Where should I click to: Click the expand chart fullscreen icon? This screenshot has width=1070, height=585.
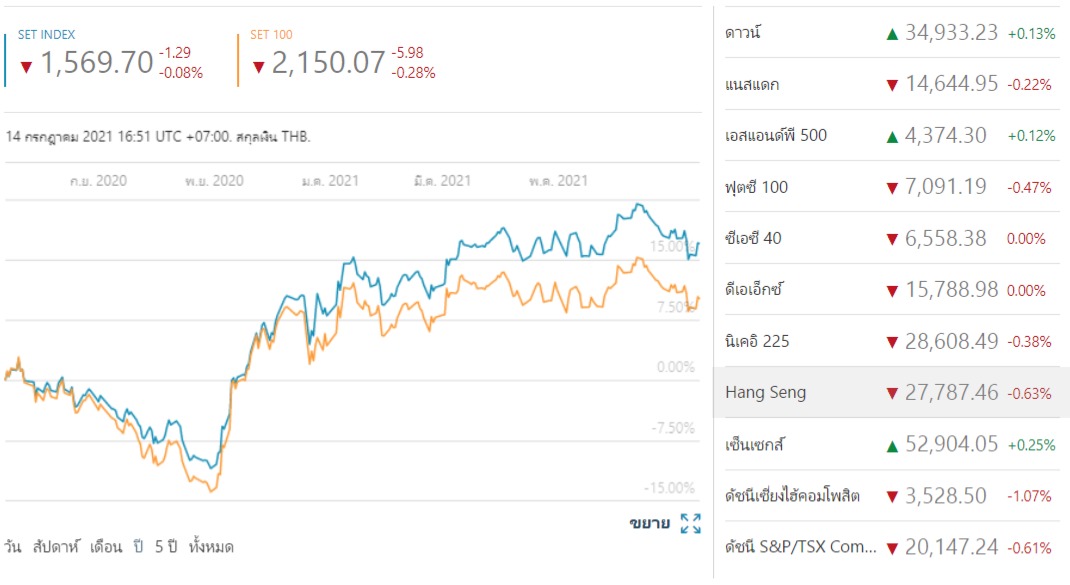point(690,523)
